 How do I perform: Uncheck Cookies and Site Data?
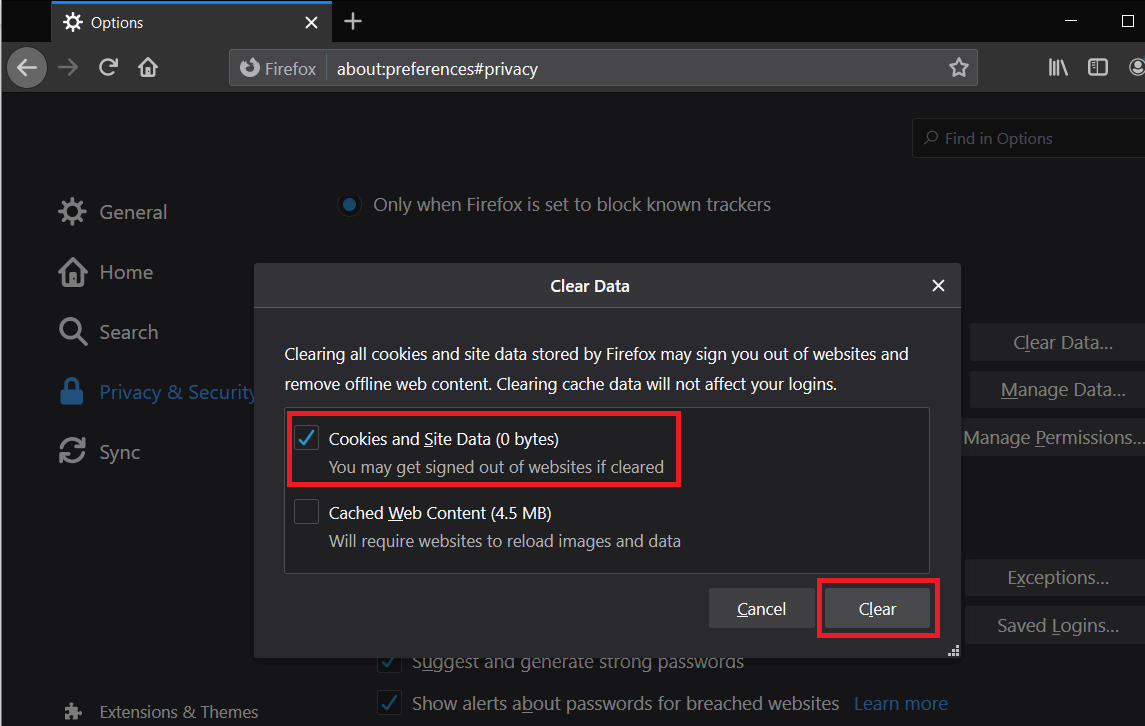pos(306,437)
